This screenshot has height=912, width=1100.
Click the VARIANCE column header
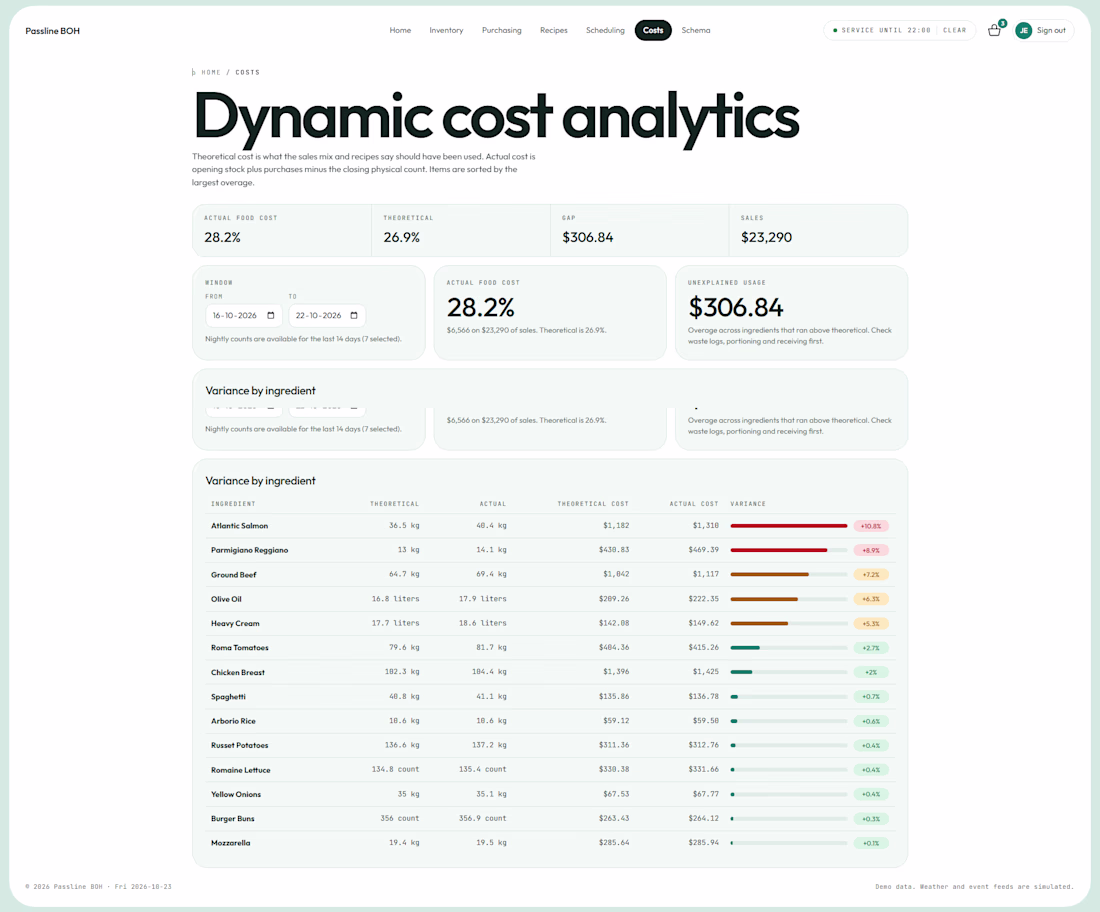[748, 504]
